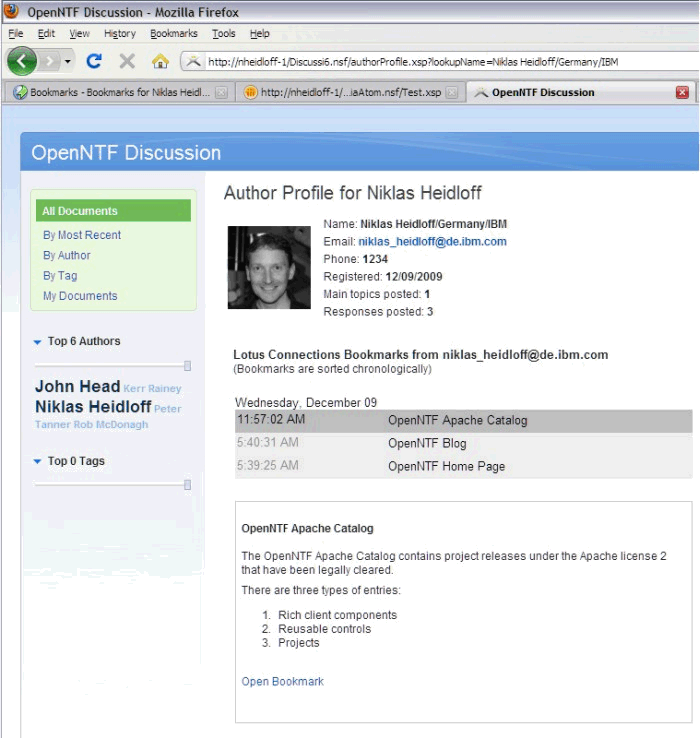Click the OpenNTF Apache Catalog preview title
This screenshot has width=700, height=738.
307,529
